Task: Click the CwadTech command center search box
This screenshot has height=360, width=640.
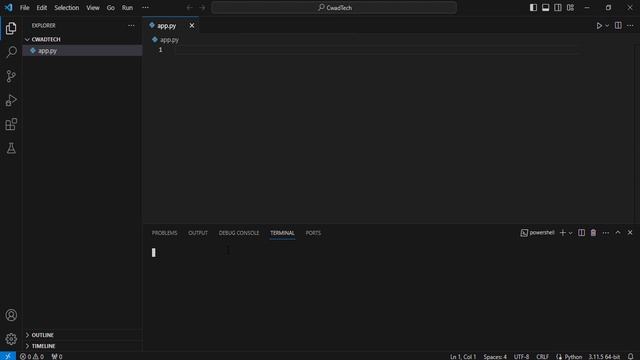Action: [x=334, y=7]
